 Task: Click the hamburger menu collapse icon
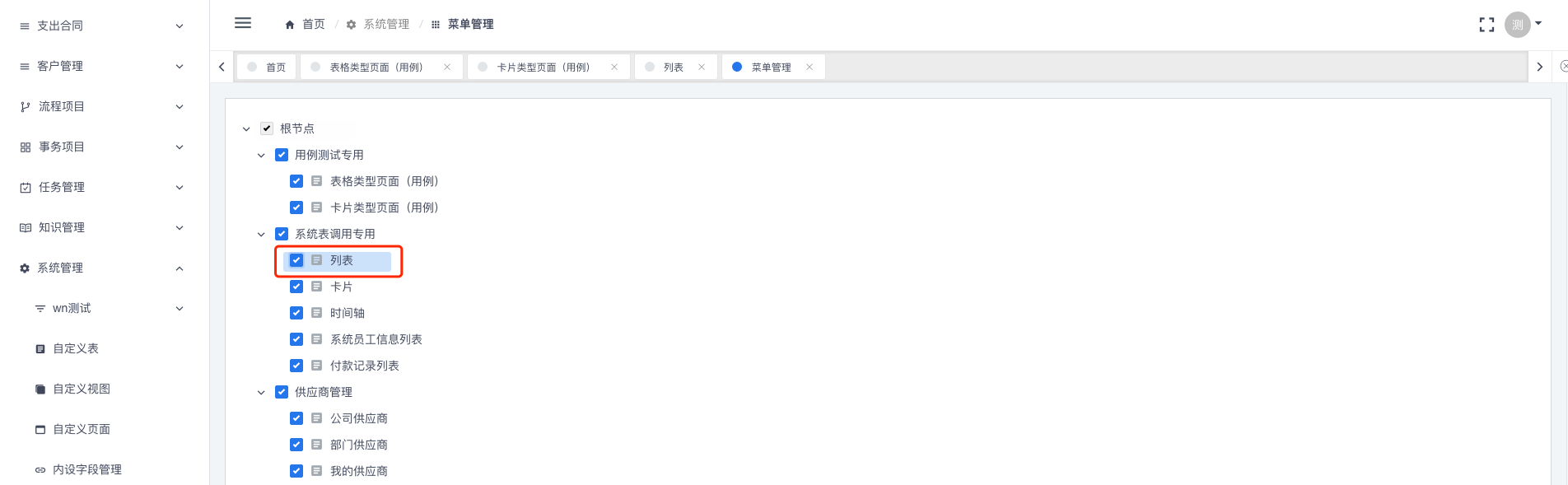coord(243,23)
